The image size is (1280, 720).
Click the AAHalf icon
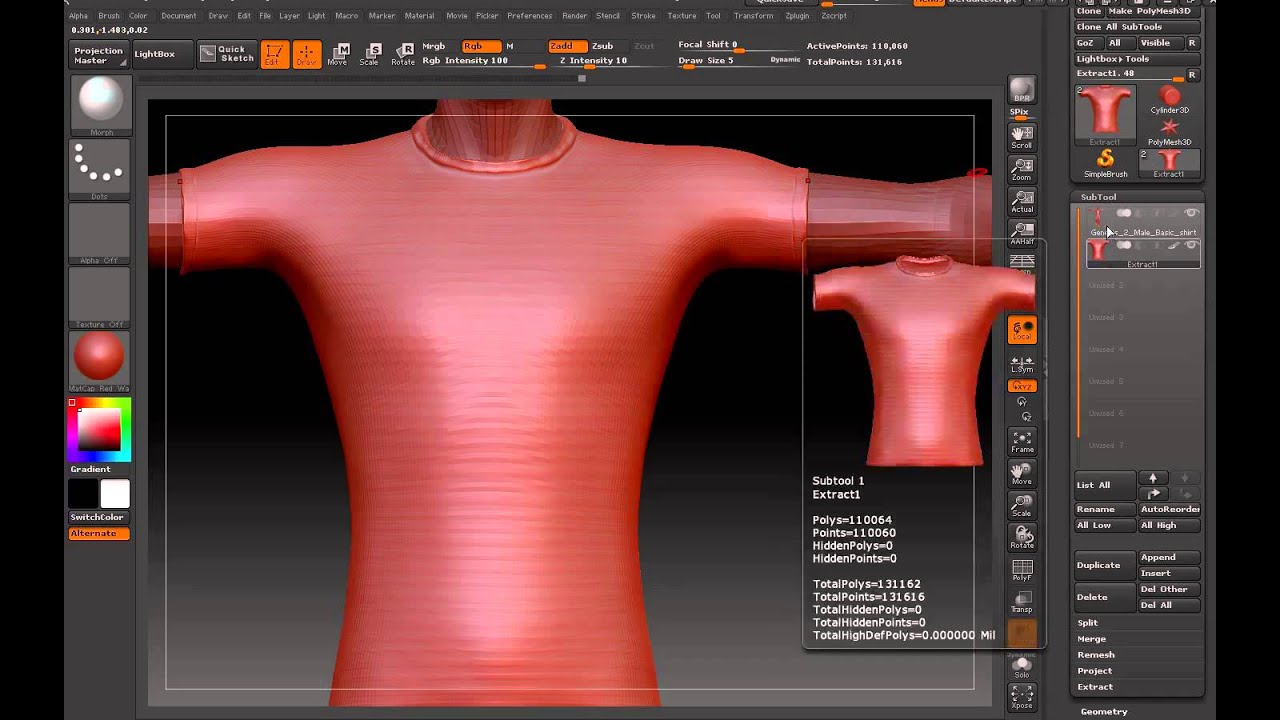tap(1021, 233)
